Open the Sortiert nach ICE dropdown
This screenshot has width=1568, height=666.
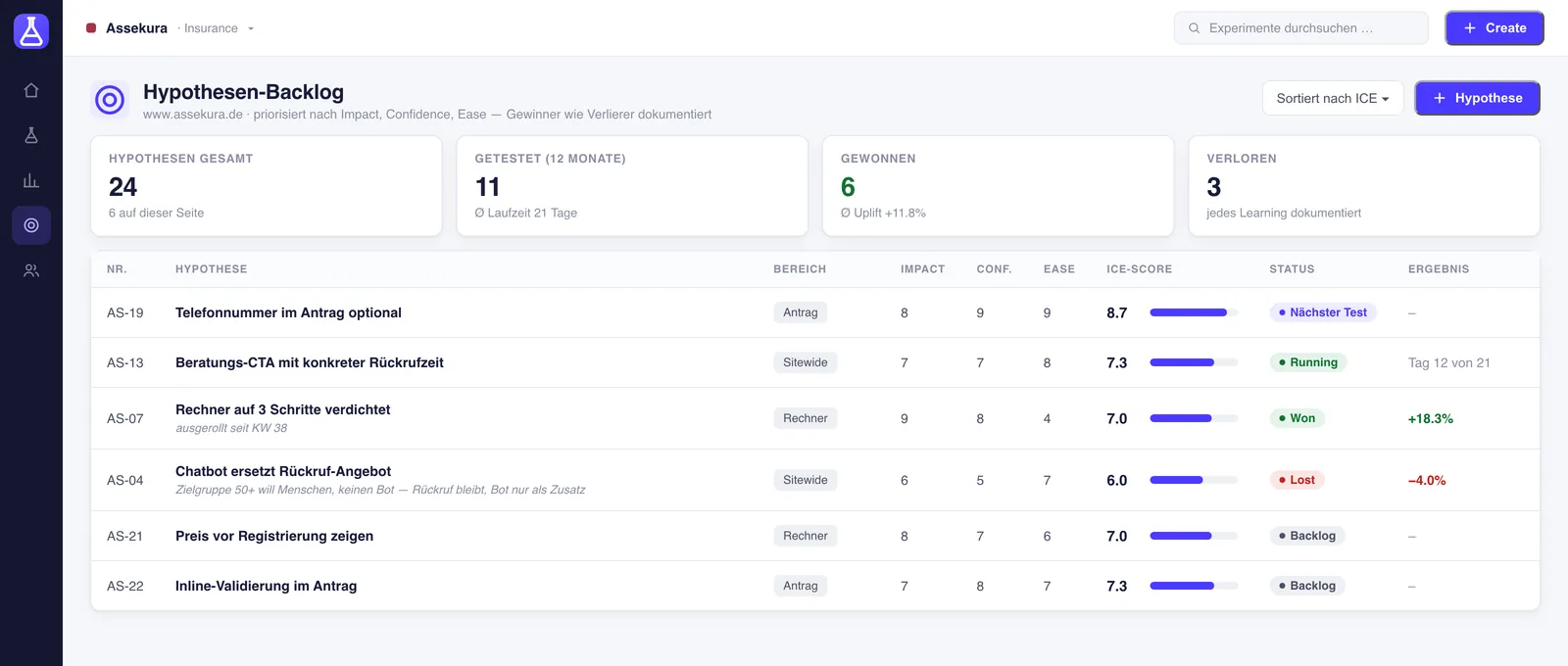[1333, 98]
